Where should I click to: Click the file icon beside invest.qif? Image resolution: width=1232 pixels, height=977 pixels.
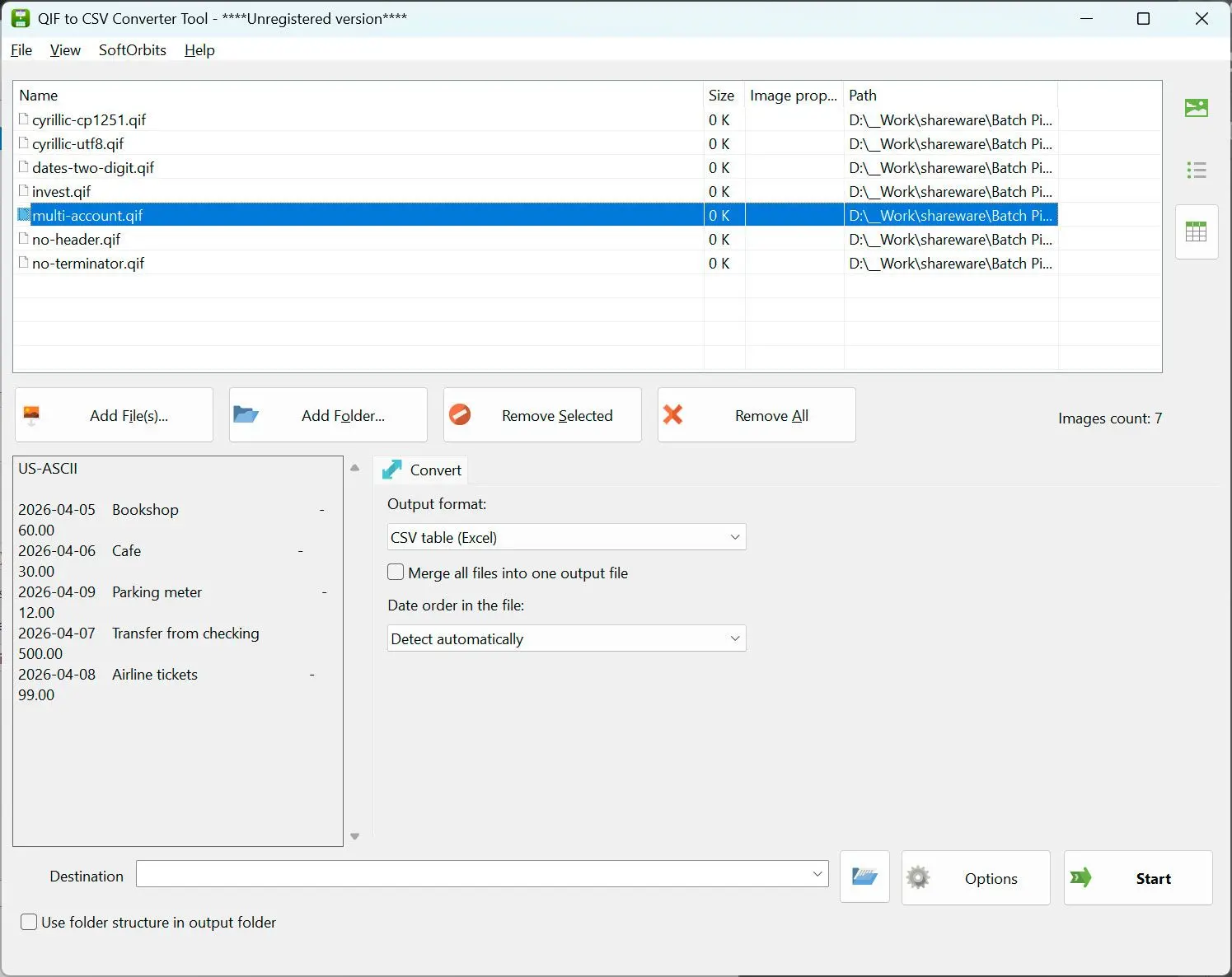[24, 191]
